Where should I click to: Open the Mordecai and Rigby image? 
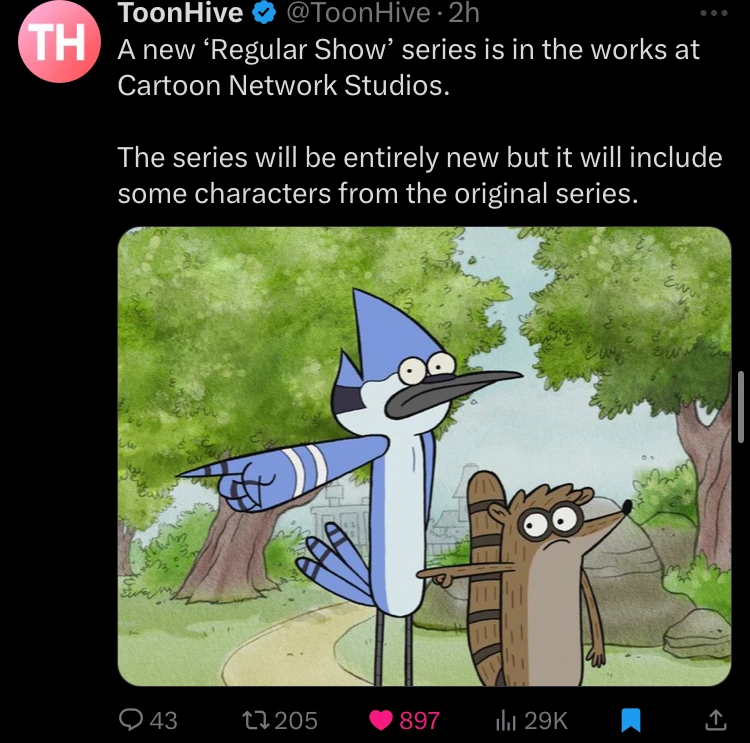tap(424, 456)
